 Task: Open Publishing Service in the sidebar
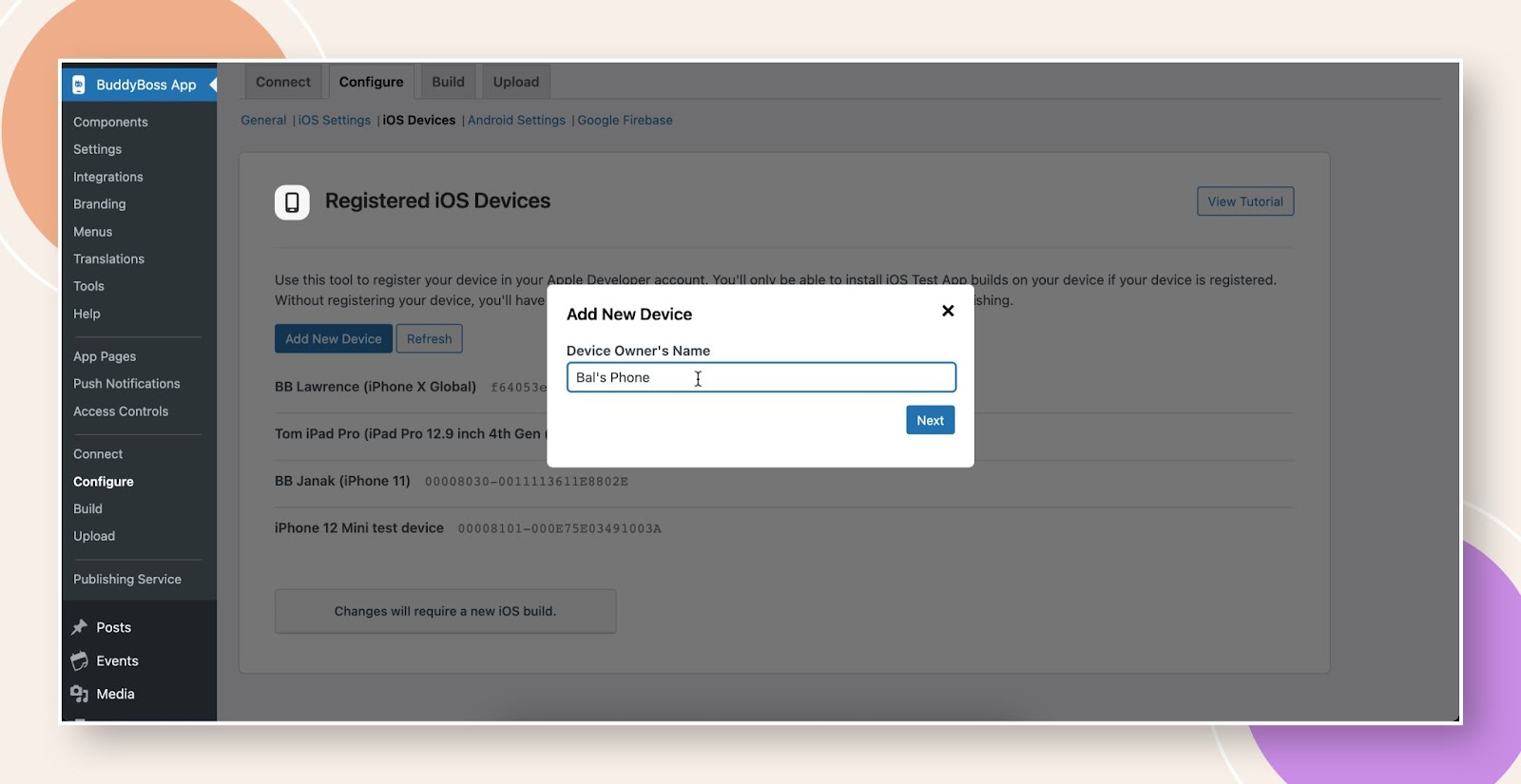127,579
